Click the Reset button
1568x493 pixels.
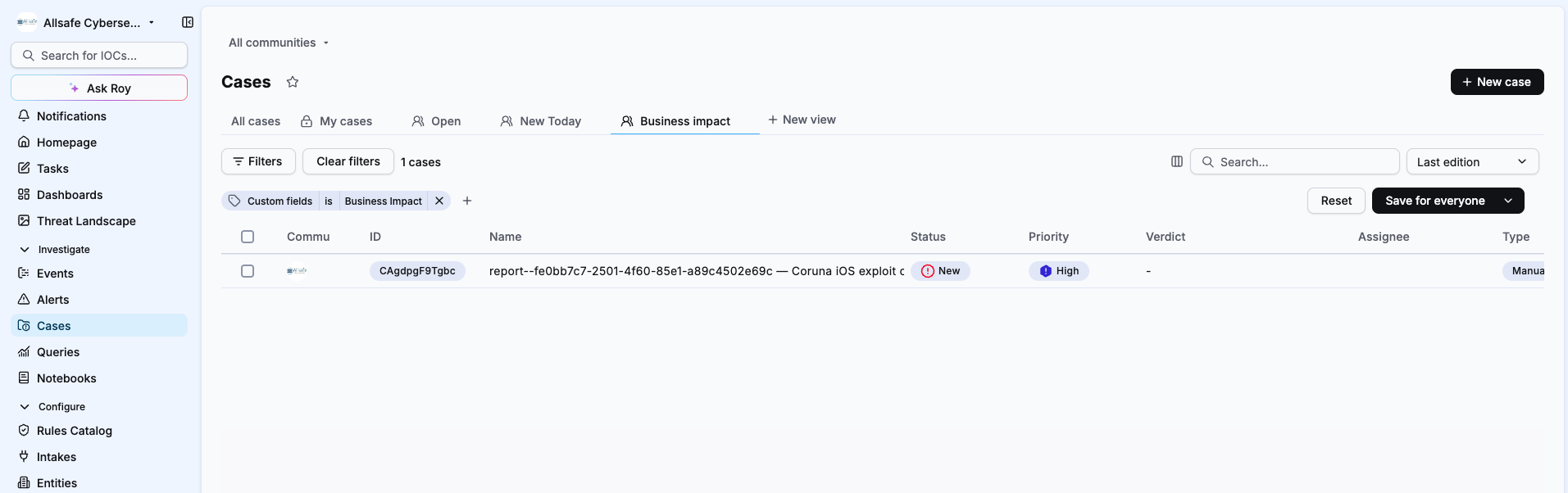coord(1336,201)
